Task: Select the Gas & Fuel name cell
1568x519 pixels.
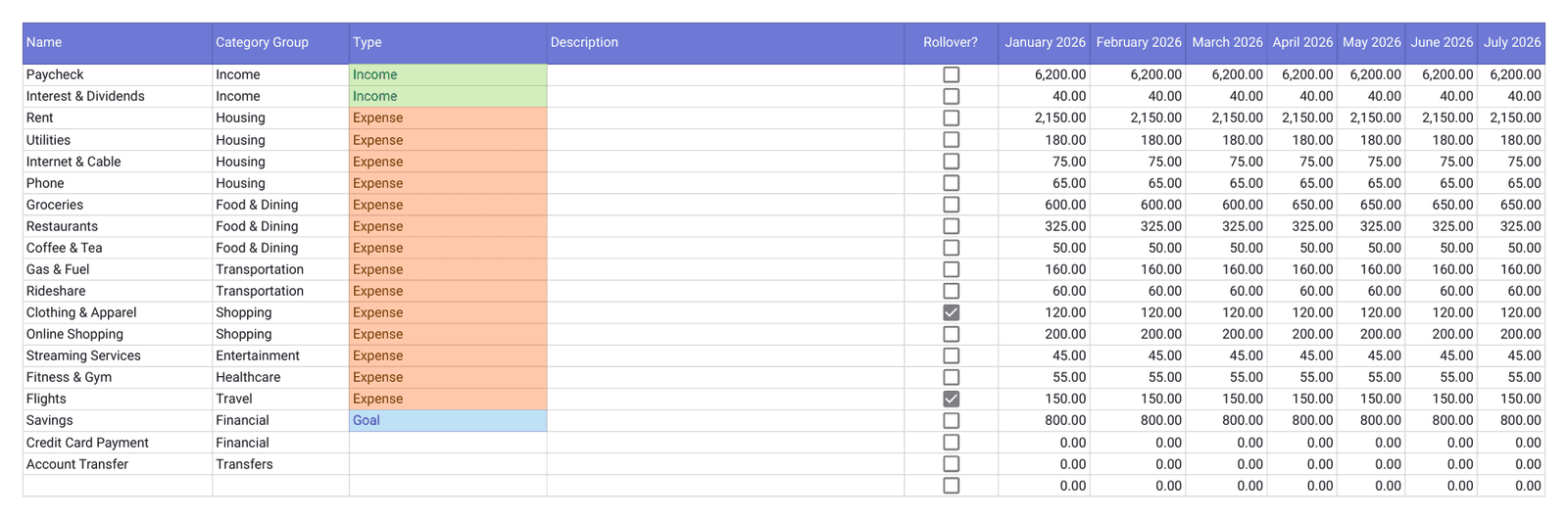Action: 118,269
